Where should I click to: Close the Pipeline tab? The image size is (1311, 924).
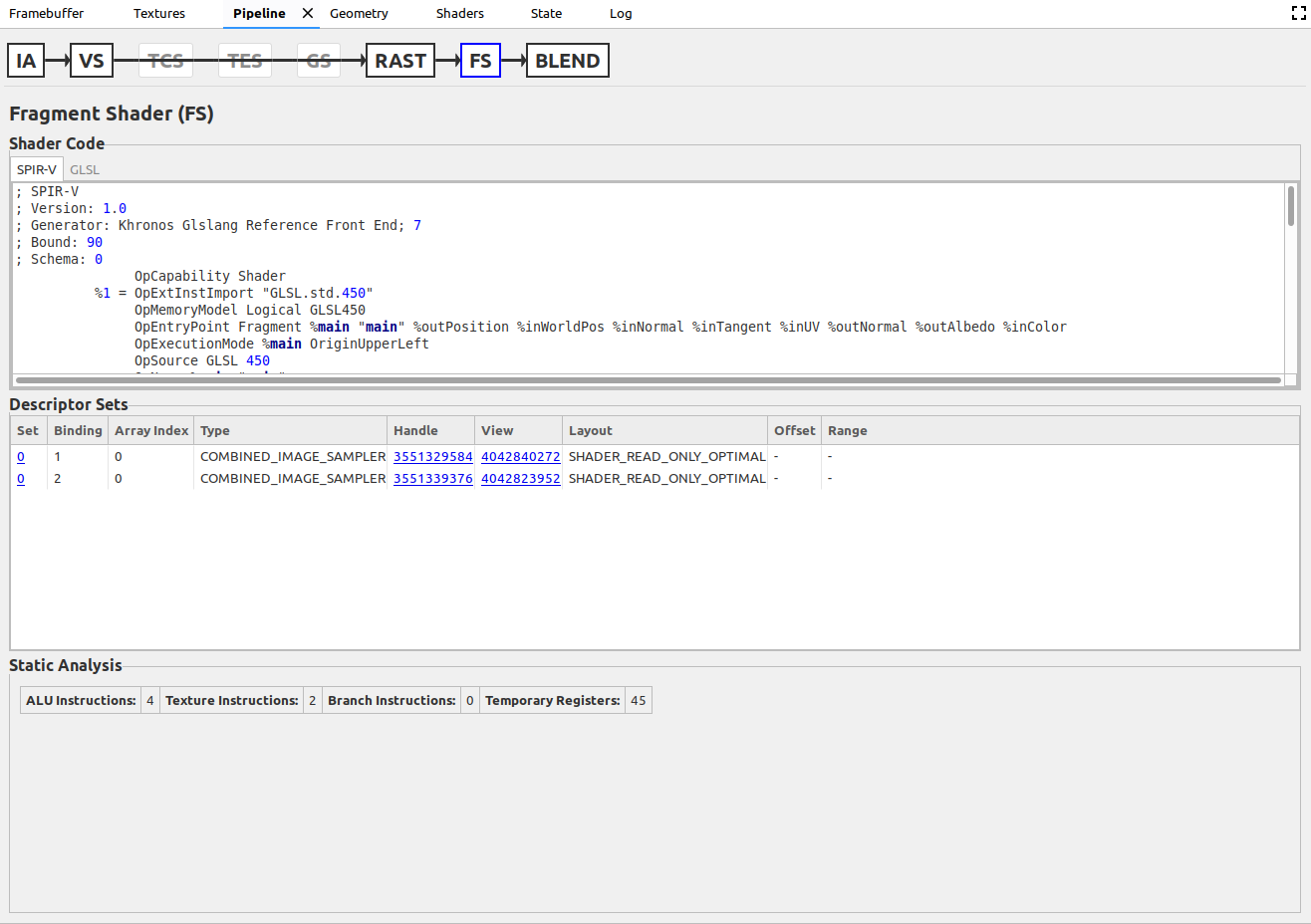308,14
